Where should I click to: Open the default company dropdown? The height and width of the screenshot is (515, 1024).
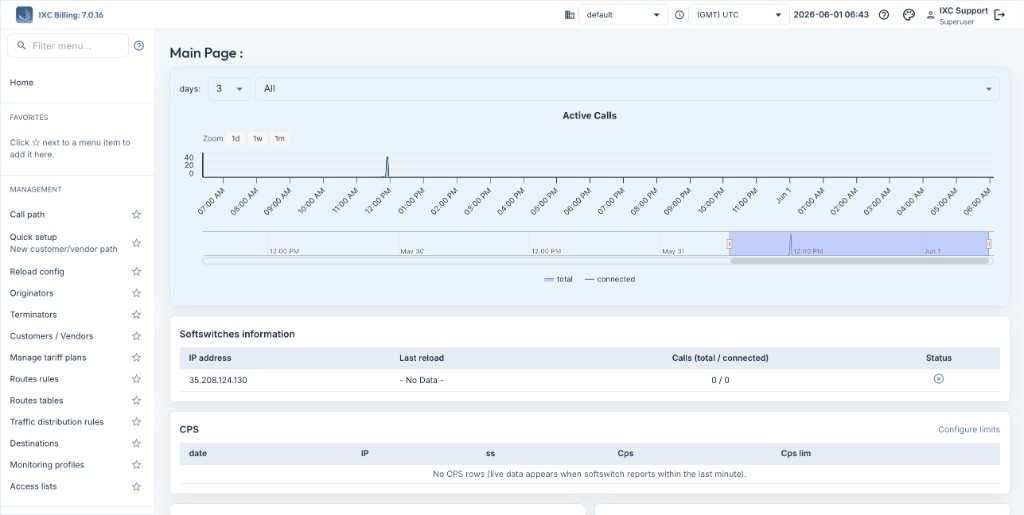pyautogui.click(x=623, y=14)
